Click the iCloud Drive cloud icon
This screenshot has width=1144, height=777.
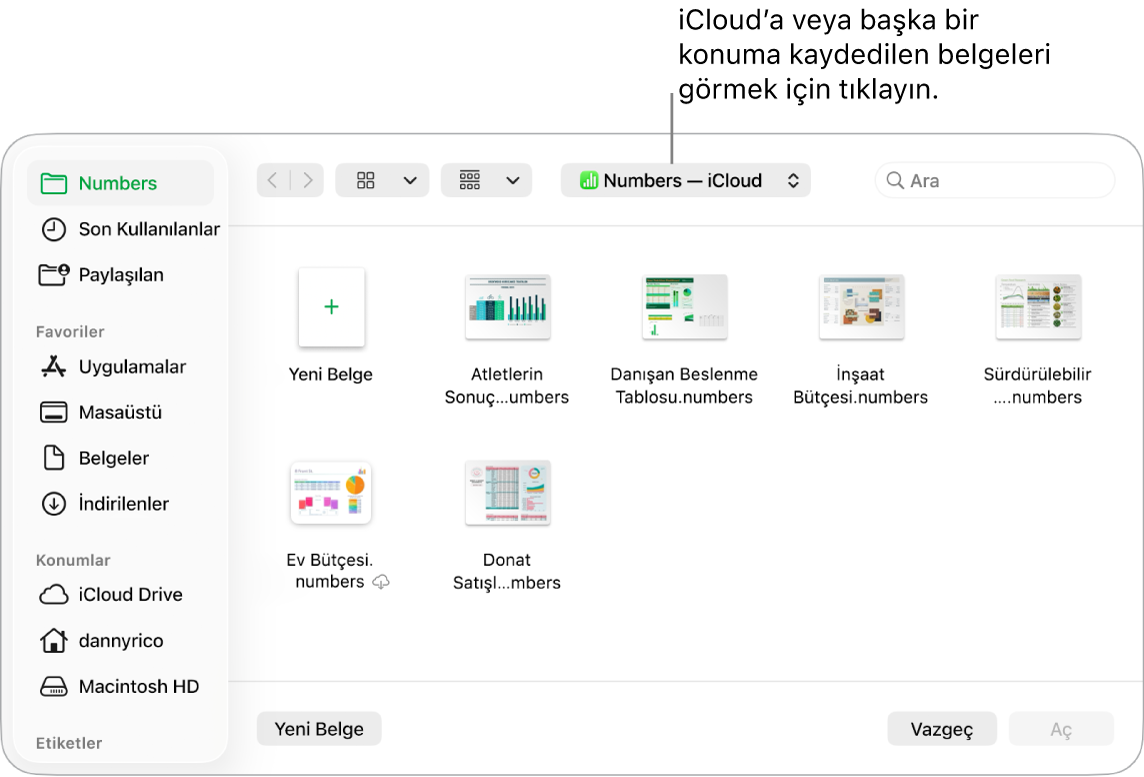point(53,595)
